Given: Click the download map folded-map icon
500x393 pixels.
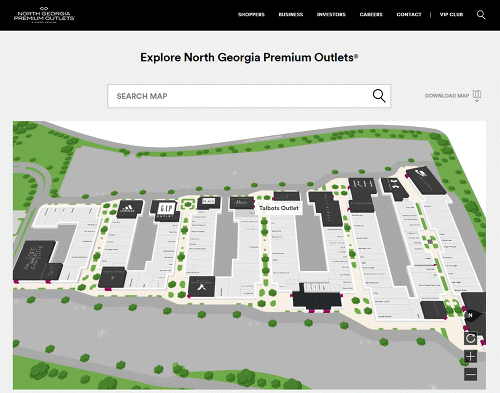Looking at the screenshot, I should pos(477,96).
